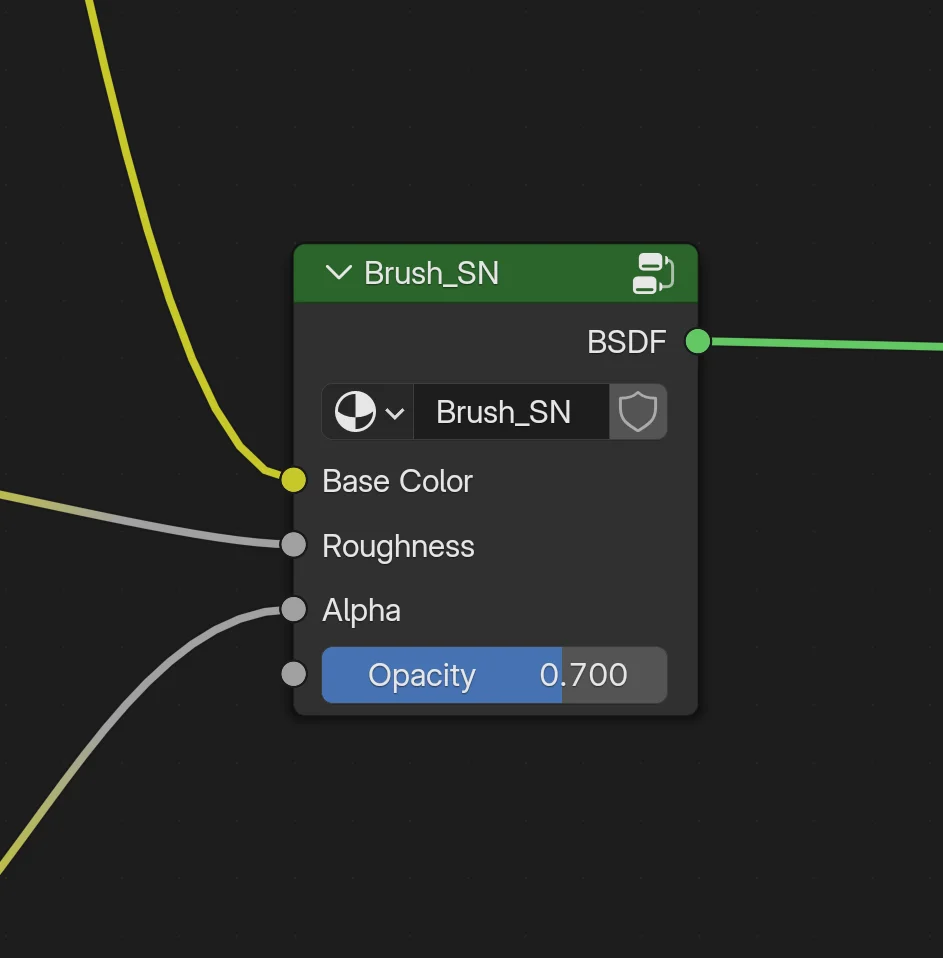Open the material browser dropdown arrow
This screenshot has width=943, height=958.
pyautogui.click(x=394, y=411)
